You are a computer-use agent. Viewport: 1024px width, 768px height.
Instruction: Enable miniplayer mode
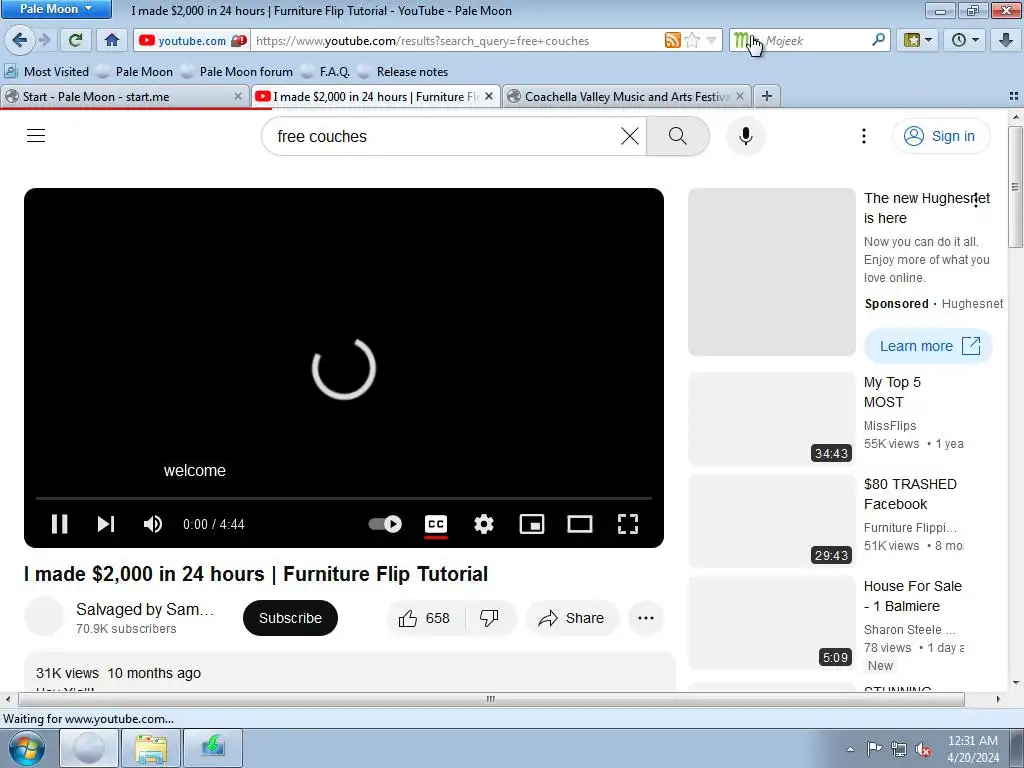click(532, 524)
